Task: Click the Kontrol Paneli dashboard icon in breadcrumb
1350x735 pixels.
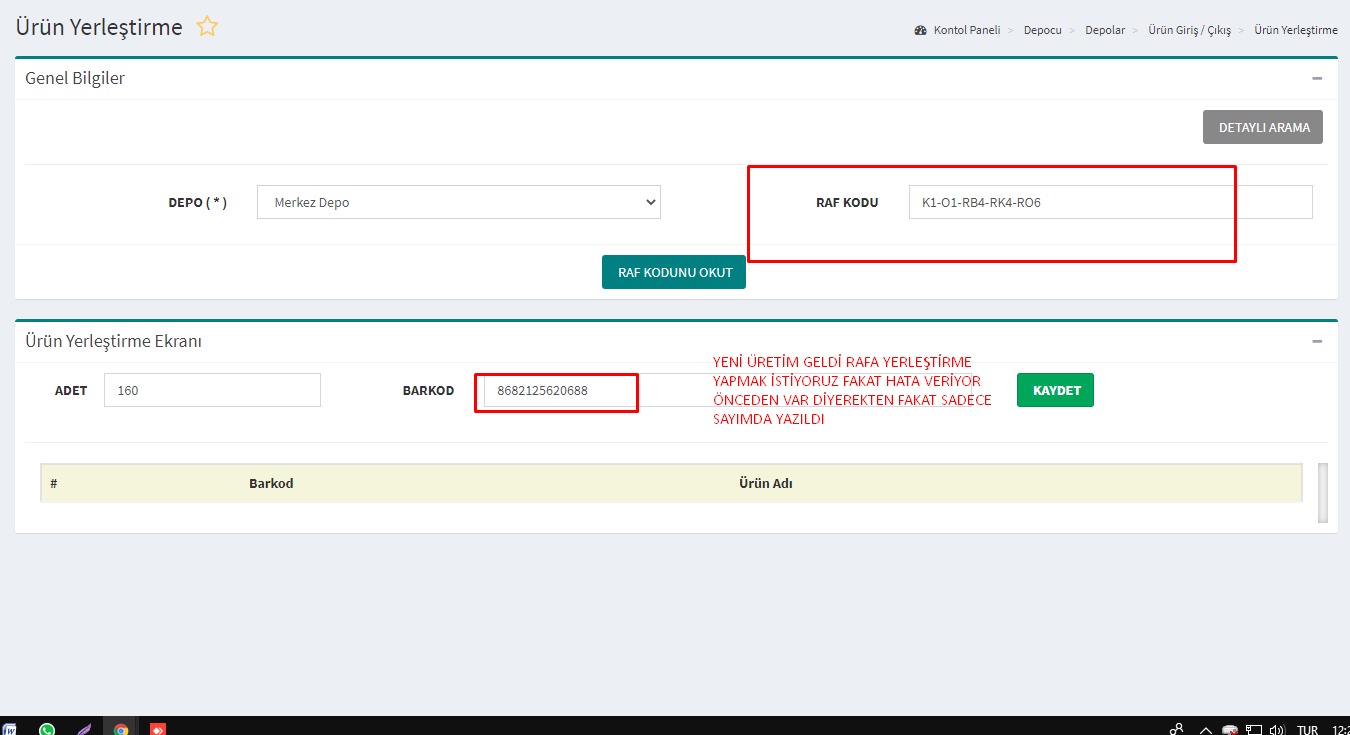Action: pyautogui.click(x=920, y=30)
